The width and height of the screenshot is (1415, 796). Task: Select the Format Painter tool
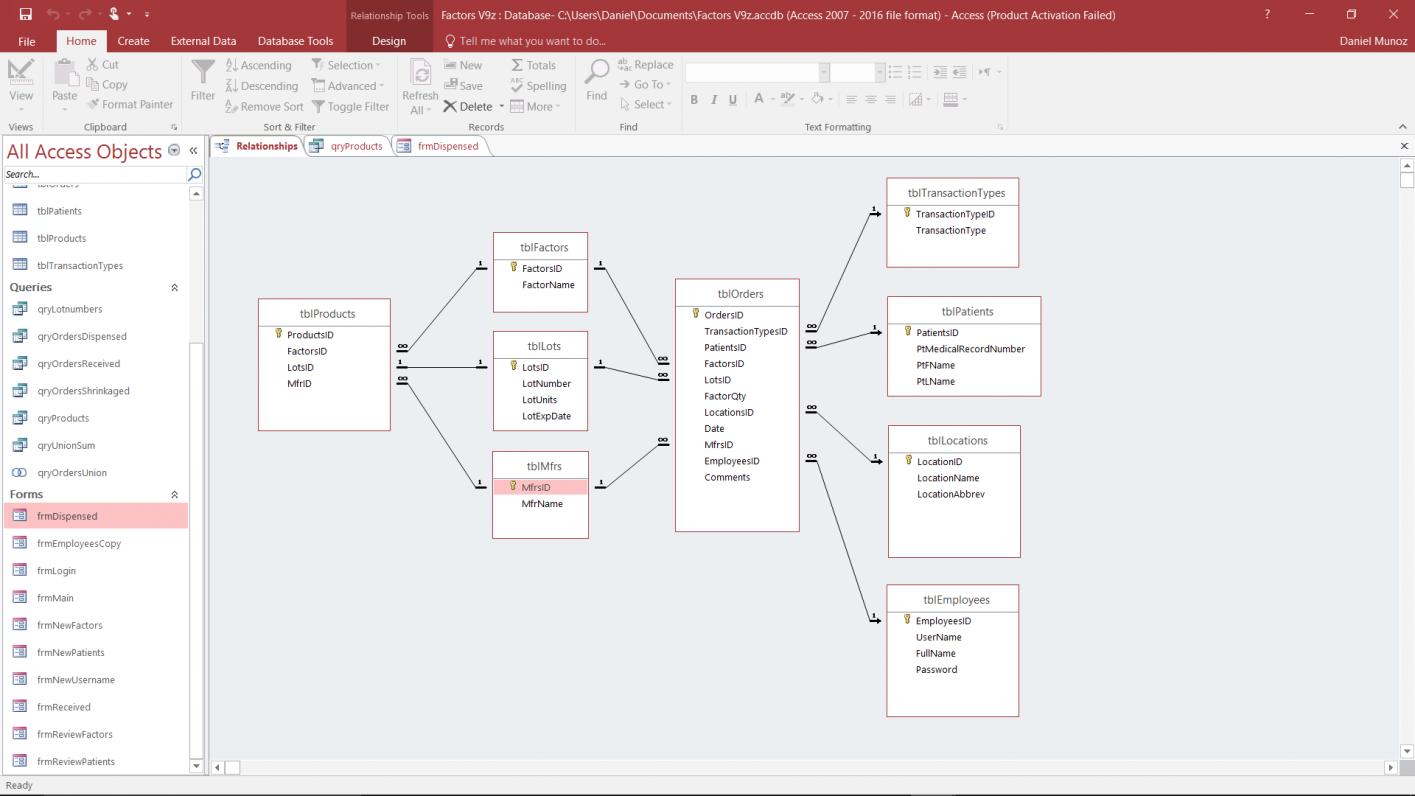click(x=130, y=104)
